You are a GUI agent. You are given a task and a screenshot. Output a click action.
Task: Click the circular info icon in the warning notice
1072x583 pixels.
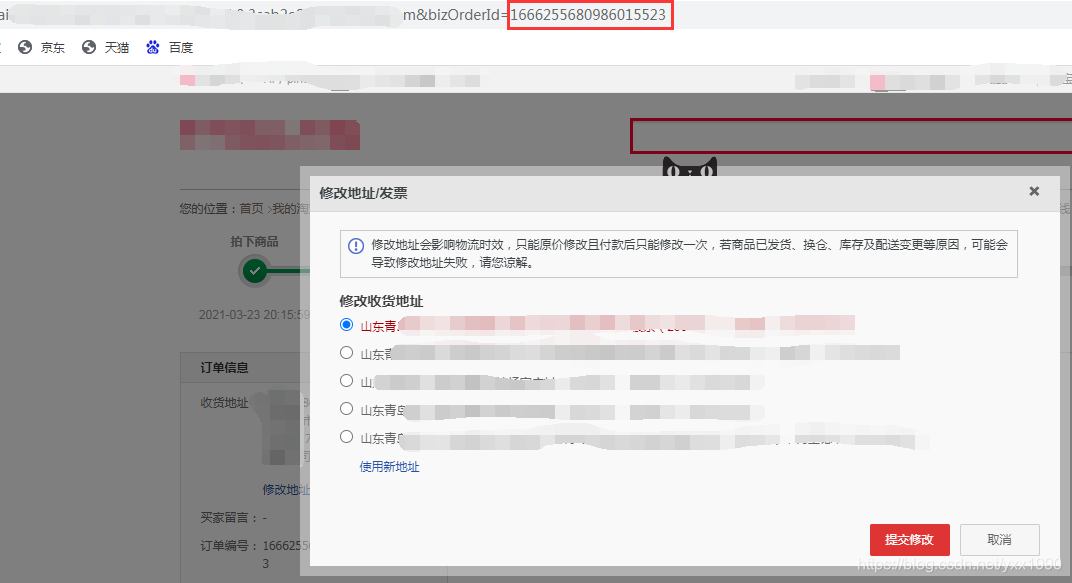coord(356,246)
